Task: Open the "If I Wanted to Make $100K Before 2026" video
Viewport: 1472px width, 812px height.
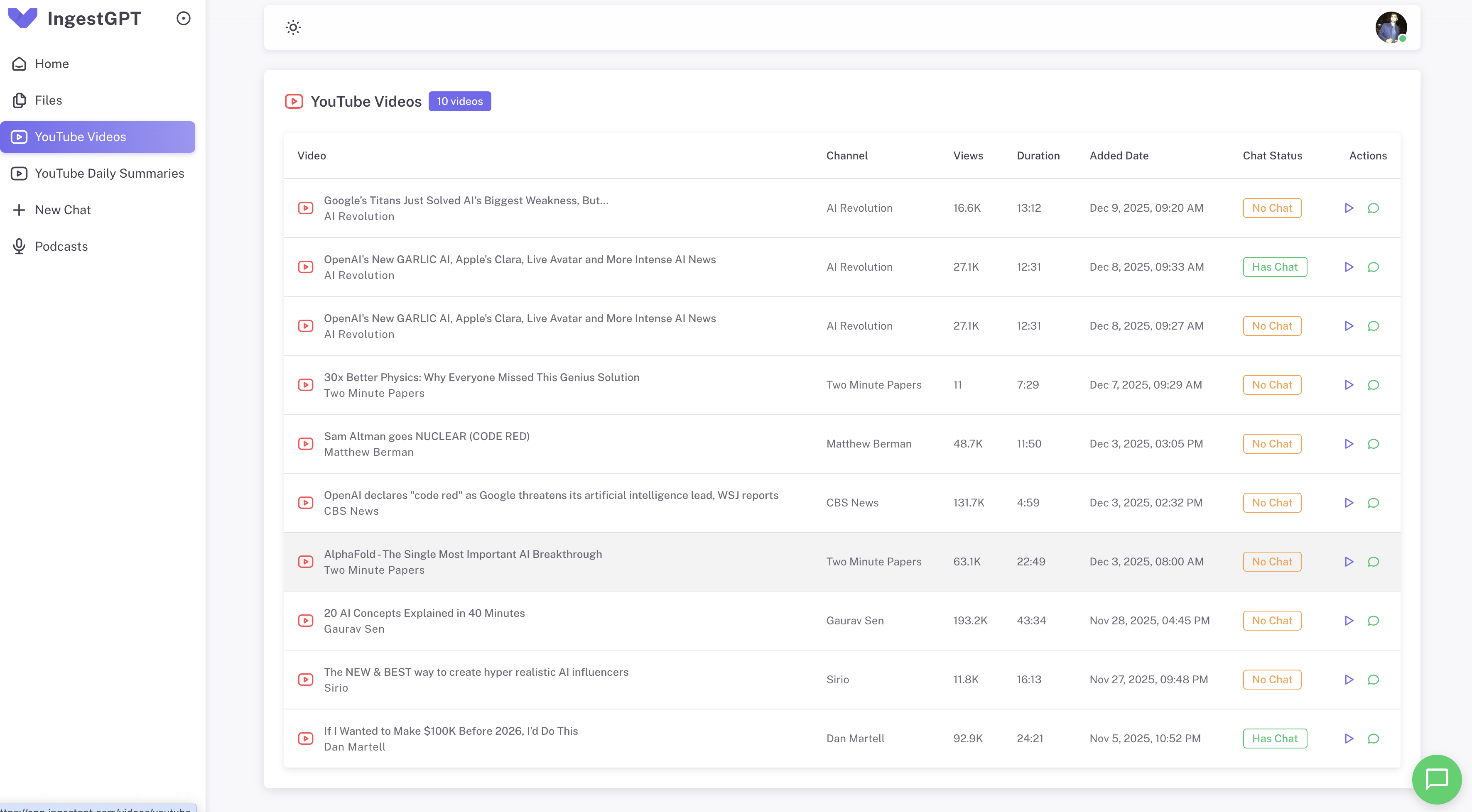Action: click(x=450, y=731)
